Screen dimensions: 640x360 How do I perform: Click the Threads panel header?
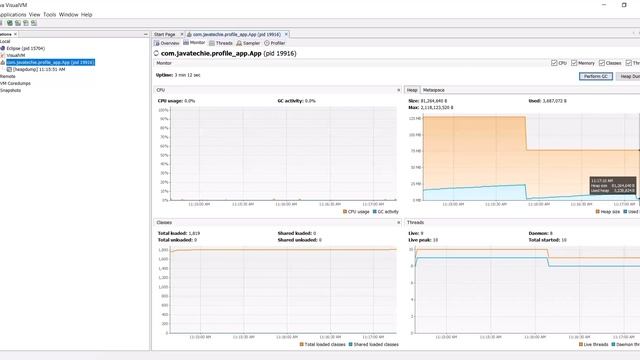522,222
